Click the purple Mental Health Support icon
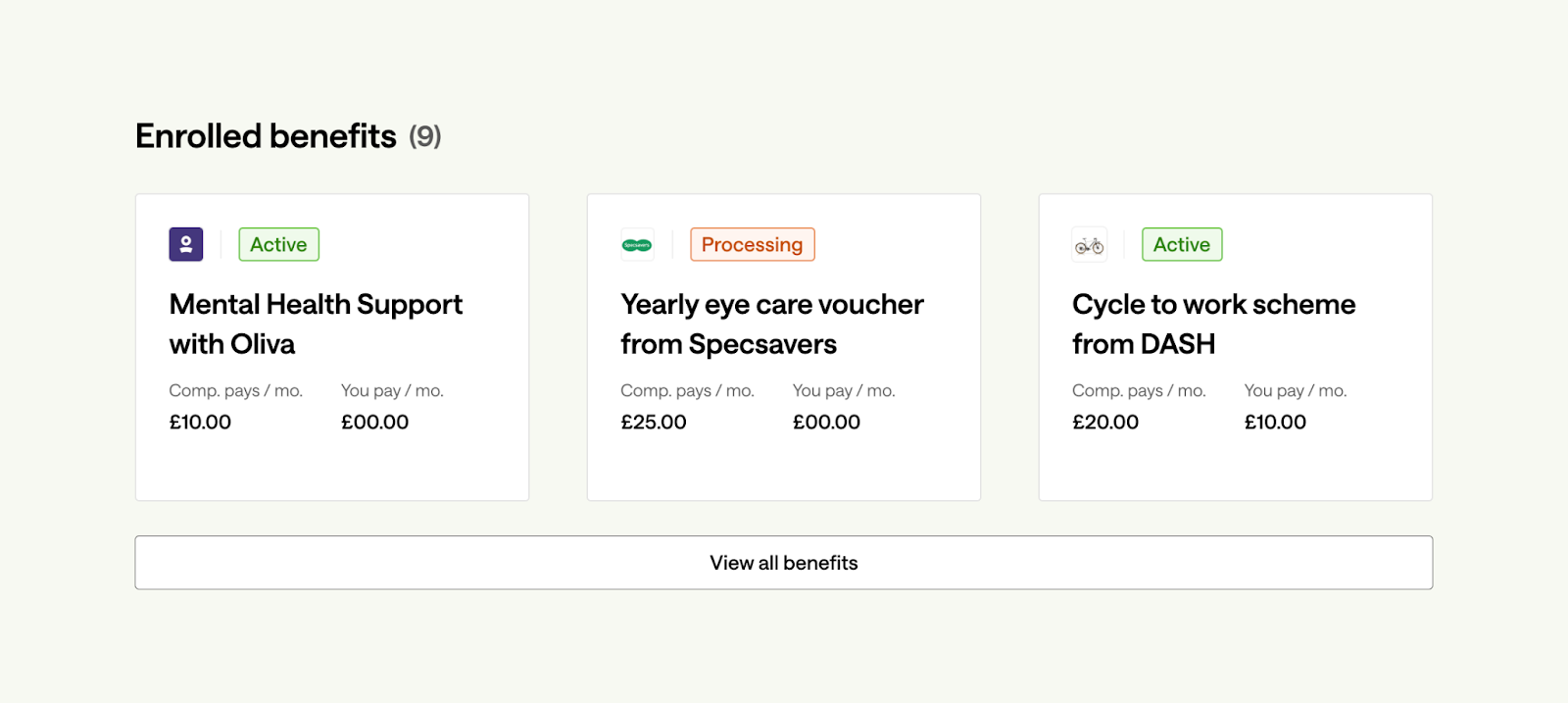The height and width of the screenshot is (703, 1568). click(x=185, y=244)
